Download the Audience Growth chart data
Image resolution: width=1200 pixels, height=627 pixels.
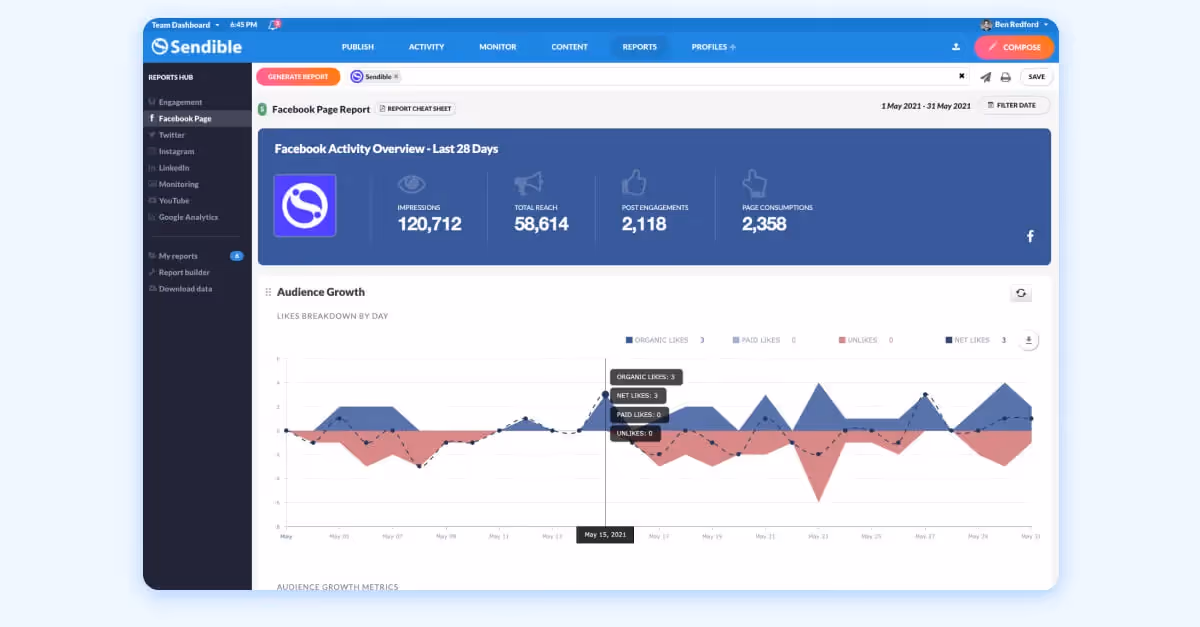[x=1028, y=340]
